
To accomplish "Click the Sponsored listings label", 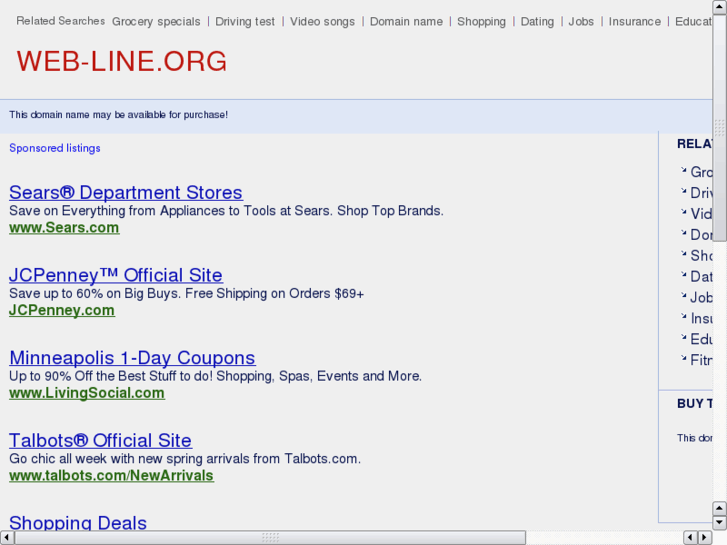I will pyautogui.click(x=55, y=148).
